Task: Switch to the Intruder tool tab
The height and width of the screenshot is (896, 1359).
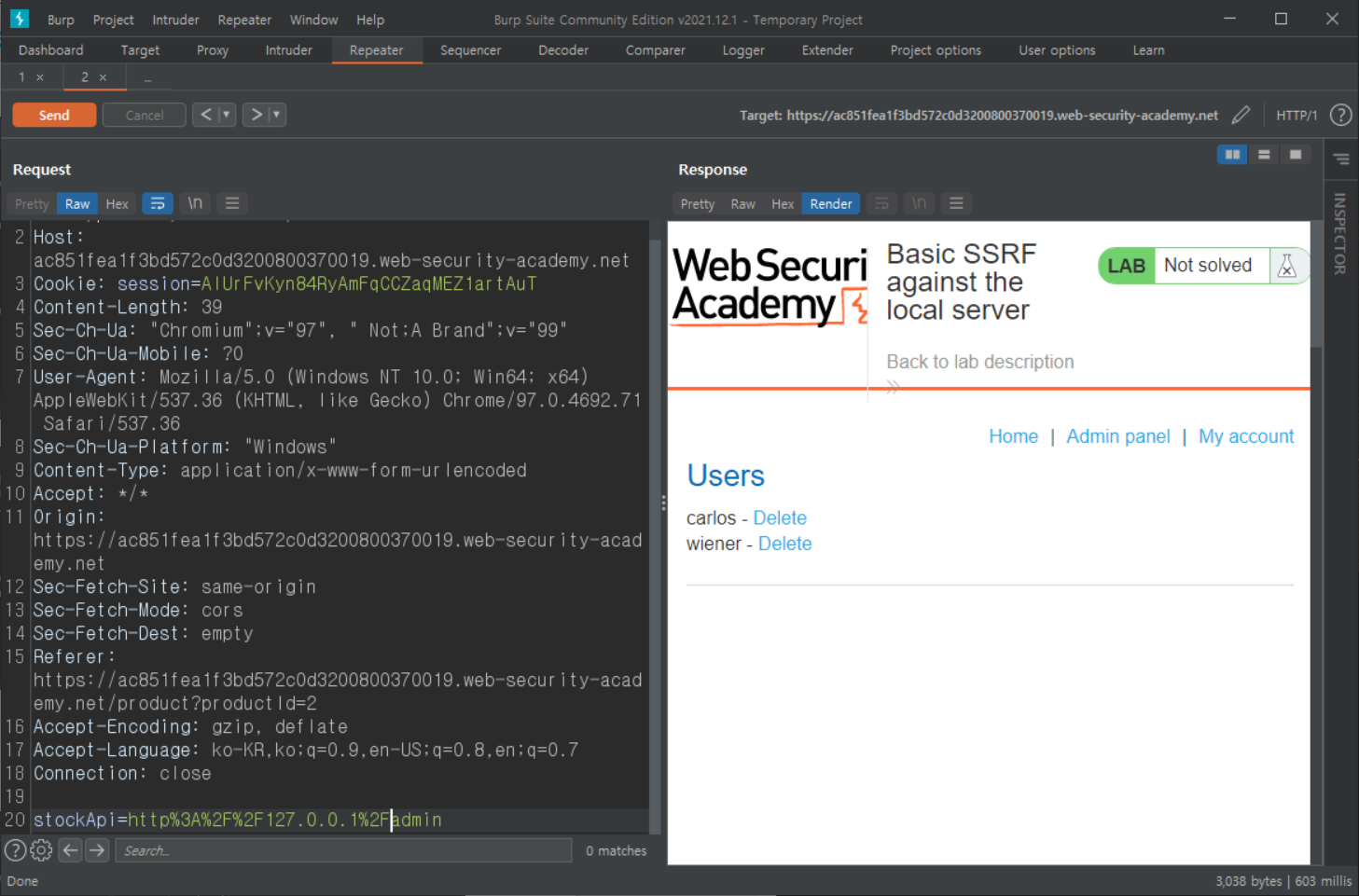Action: pos(289,50)
